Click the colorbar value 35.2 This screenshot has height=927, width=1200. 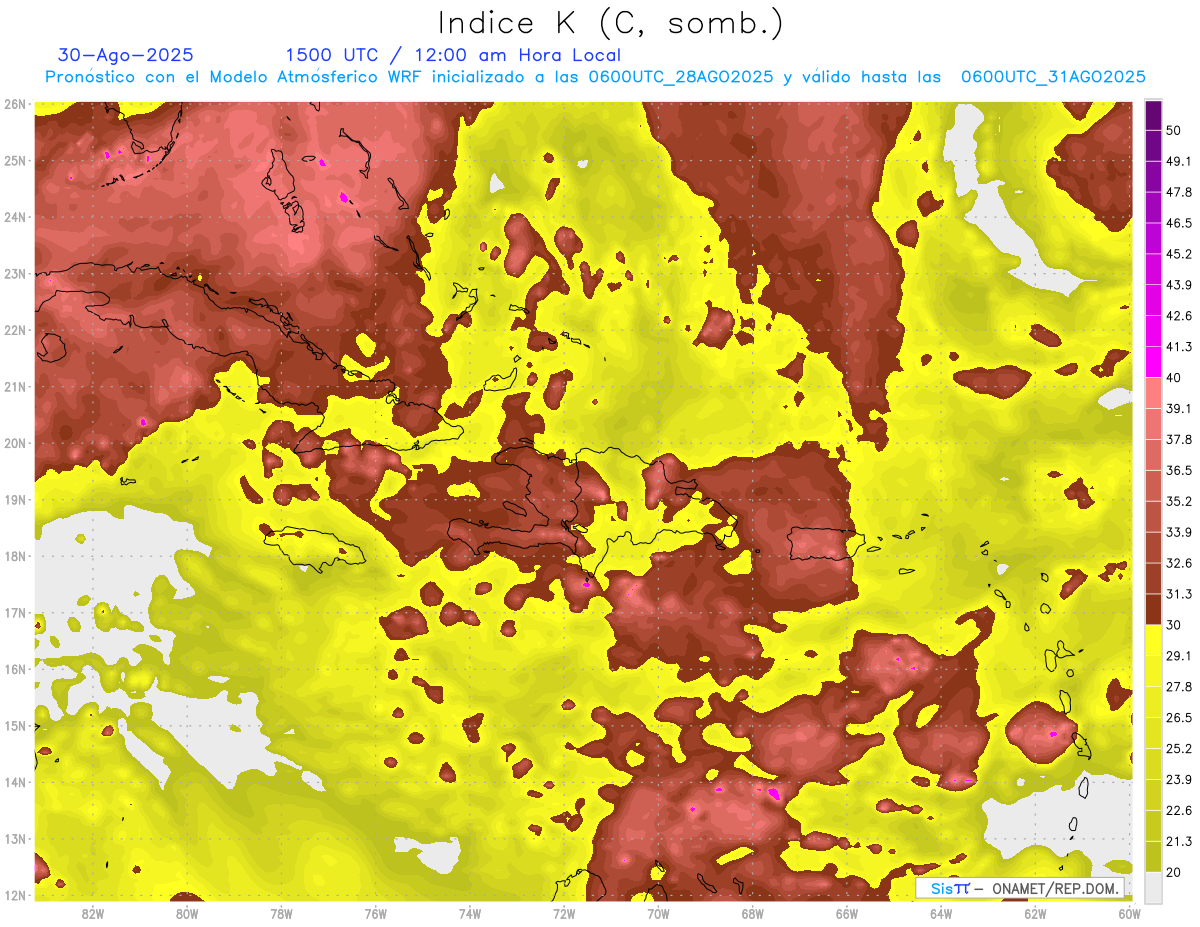(x=1179, y=501)
